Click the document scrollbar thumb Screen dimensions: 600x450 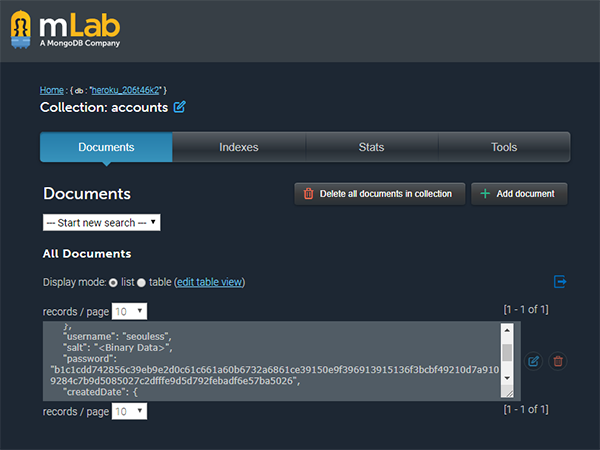point(507,352)
